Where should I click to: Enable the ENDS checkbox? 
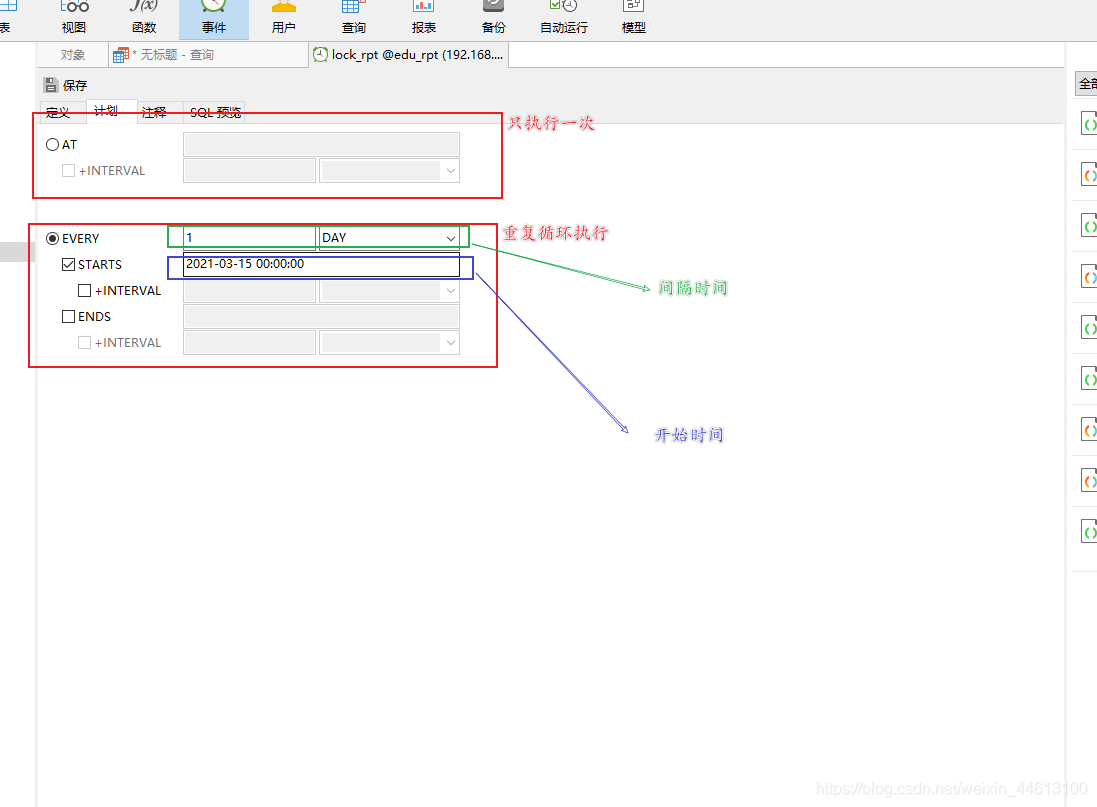coord(69,316)
